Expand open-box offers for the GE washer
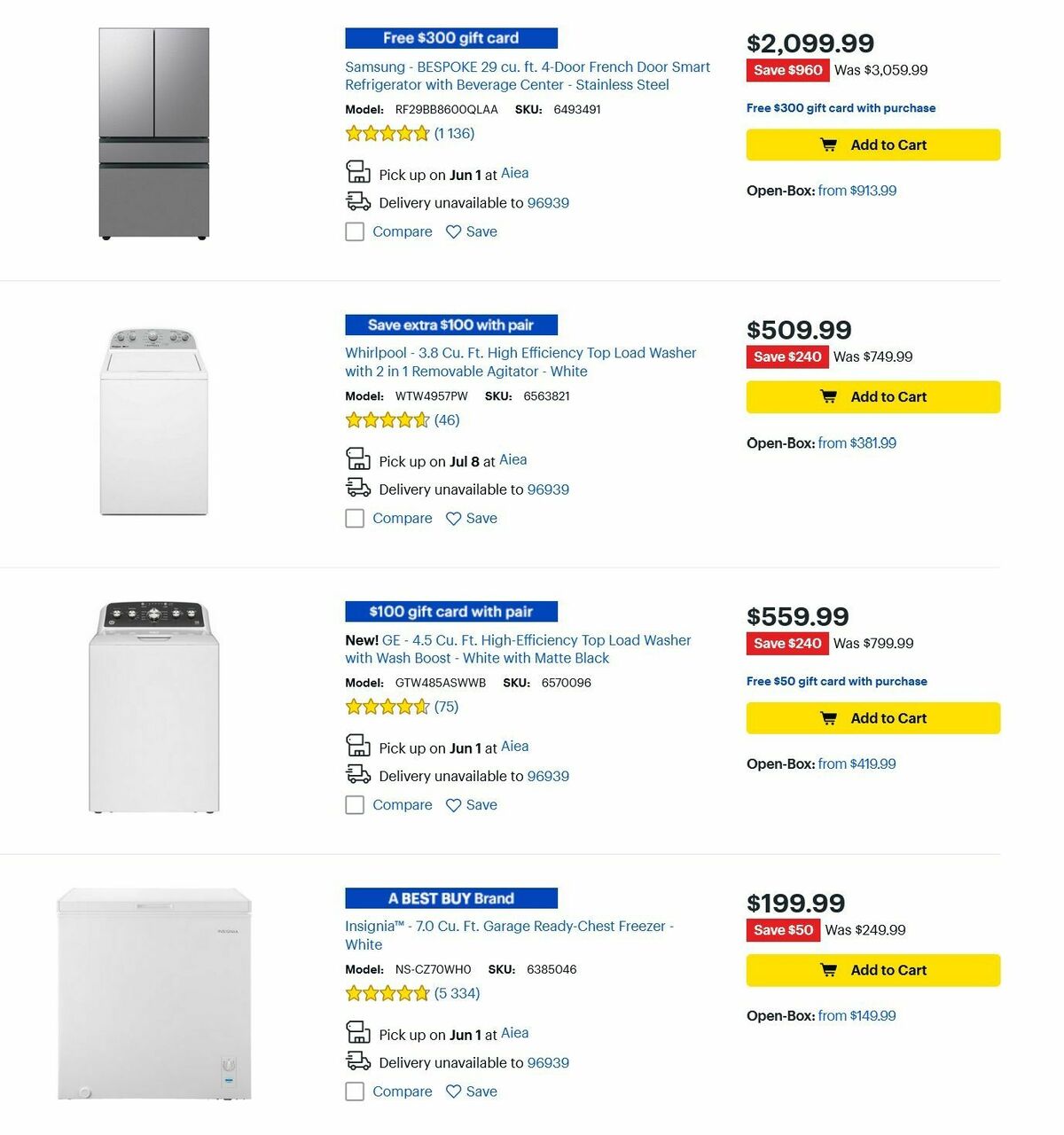The width and height of the screenshot is (1064, 1135). (856, 763)
